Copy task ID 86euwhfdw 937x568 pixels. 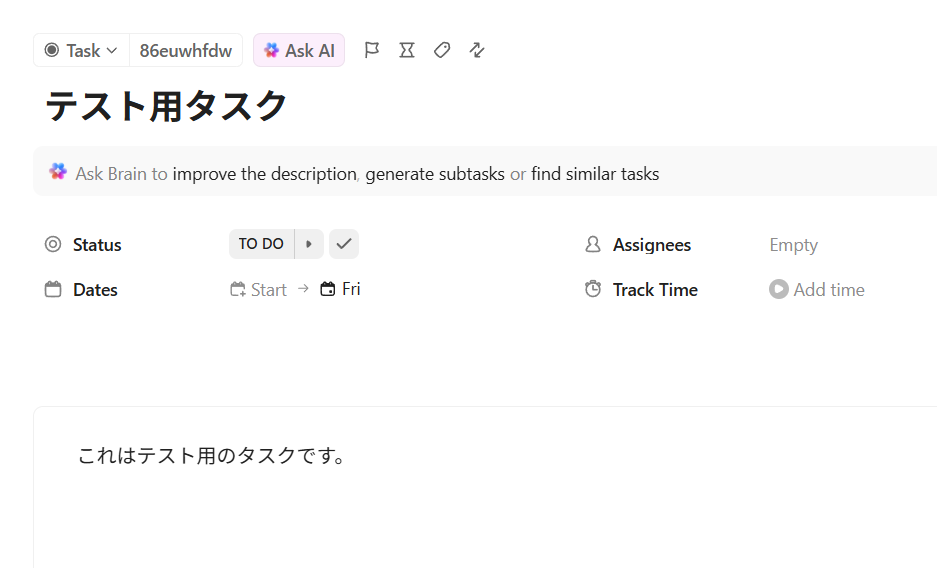(x=186, y=50)
